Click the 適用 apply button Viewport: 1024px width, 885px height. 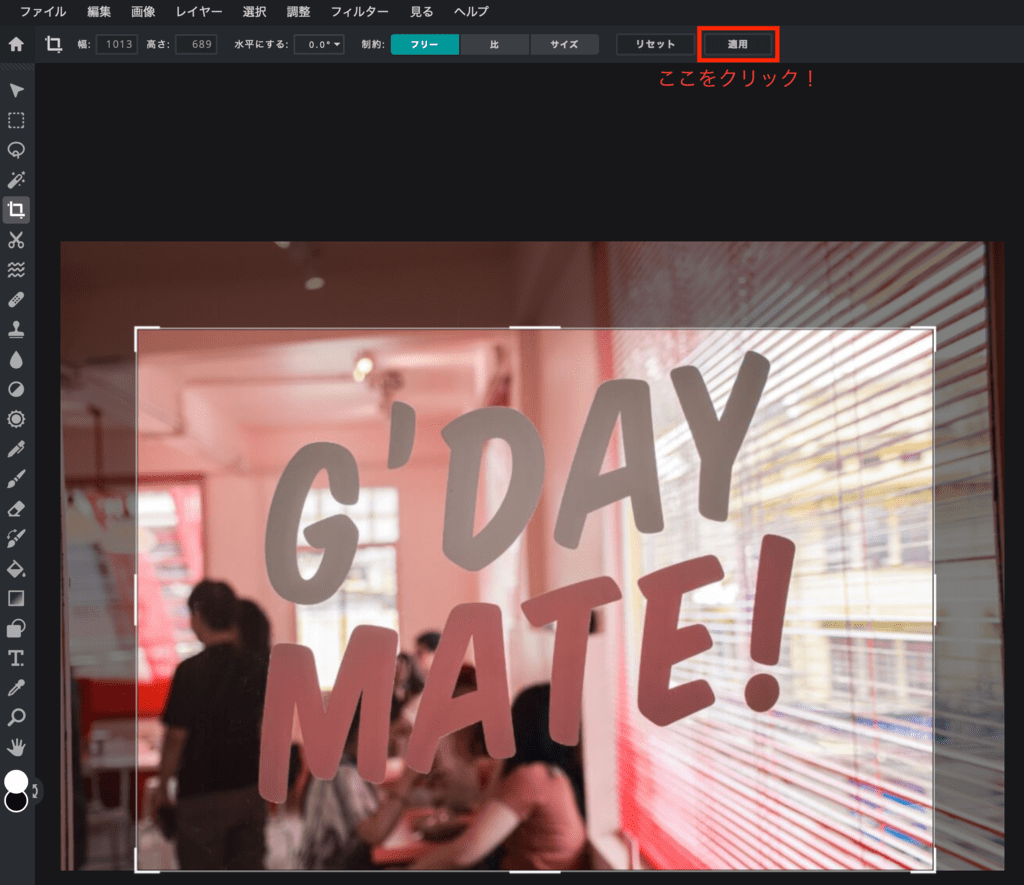(738, 45)
